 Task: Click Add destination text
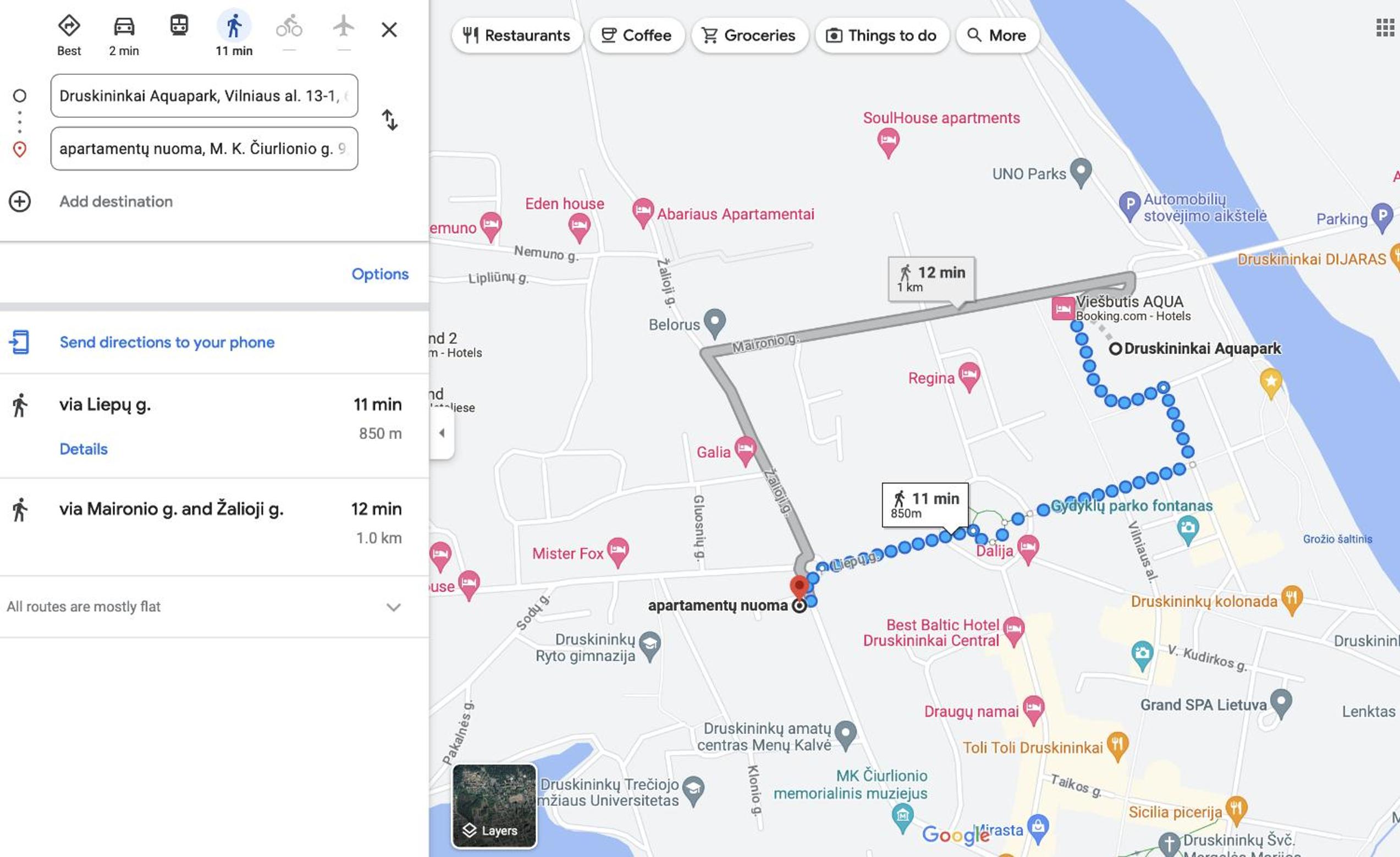[x=116, y=201]
